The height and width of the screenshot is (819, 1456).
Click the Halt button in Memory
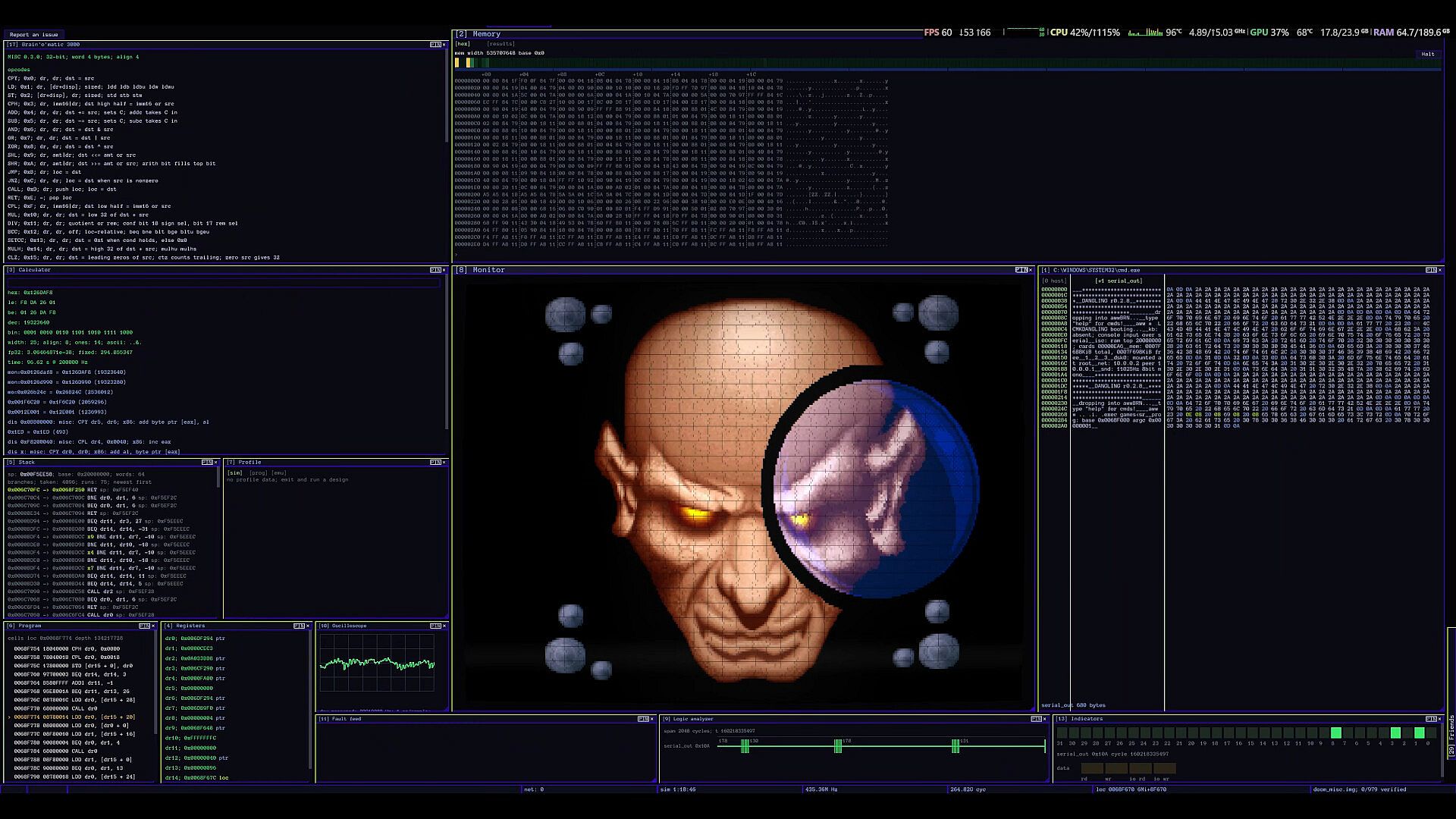tap(1428, 54)
